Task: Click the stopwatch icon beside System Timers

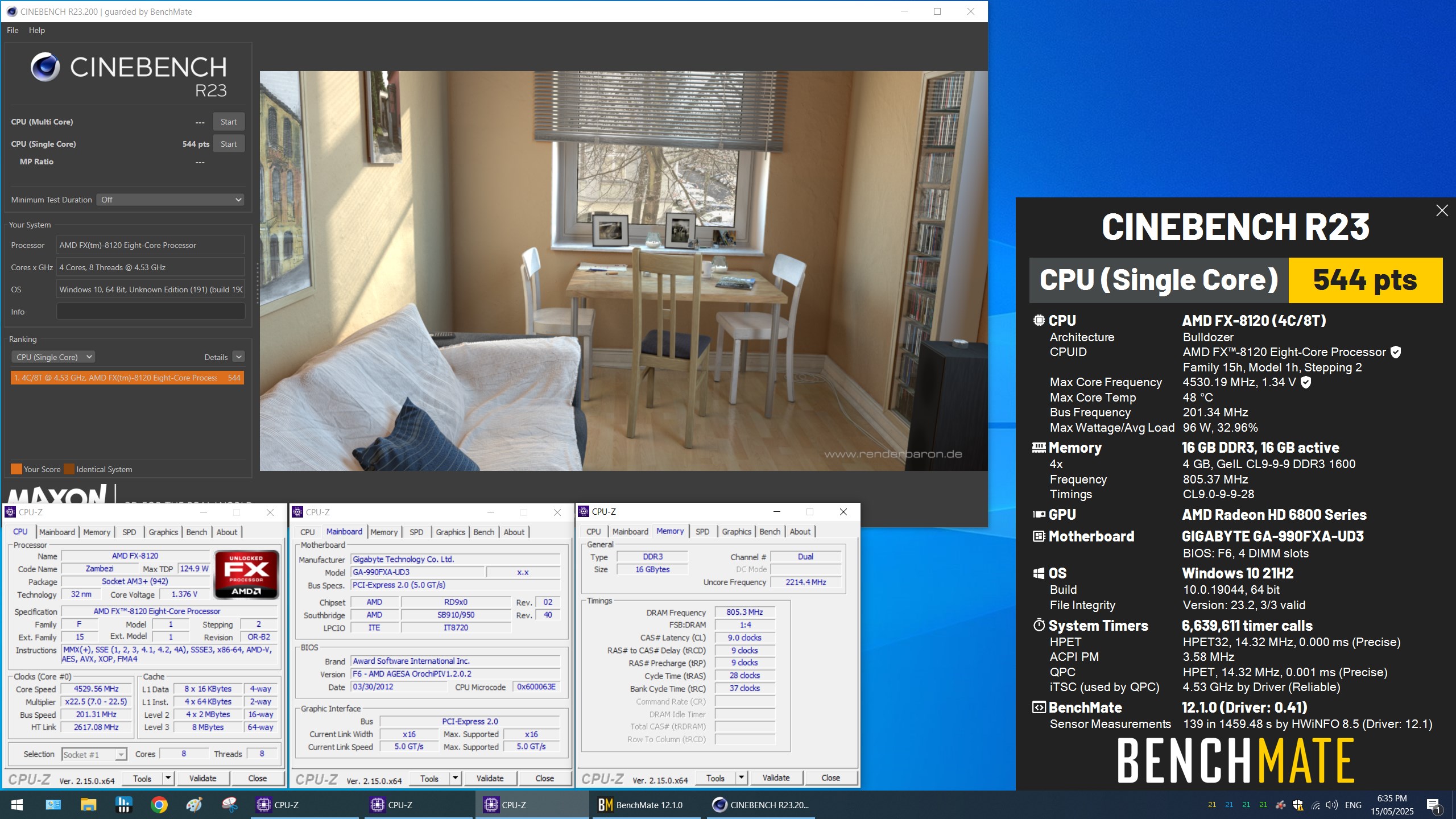Action: point(1039,626)
